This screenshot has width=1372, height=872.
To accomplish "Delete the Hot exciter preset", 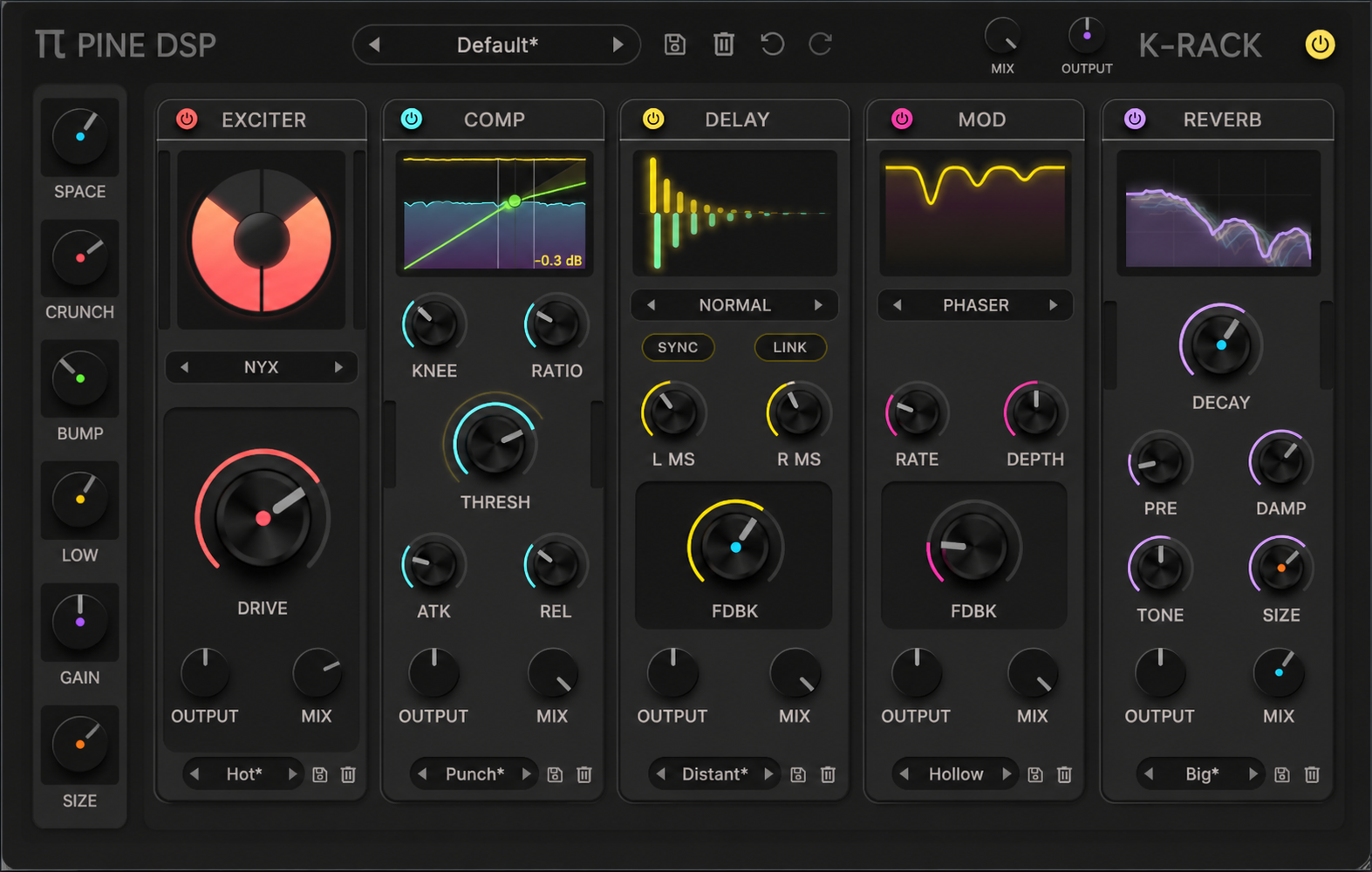I will tap(348, 774).
